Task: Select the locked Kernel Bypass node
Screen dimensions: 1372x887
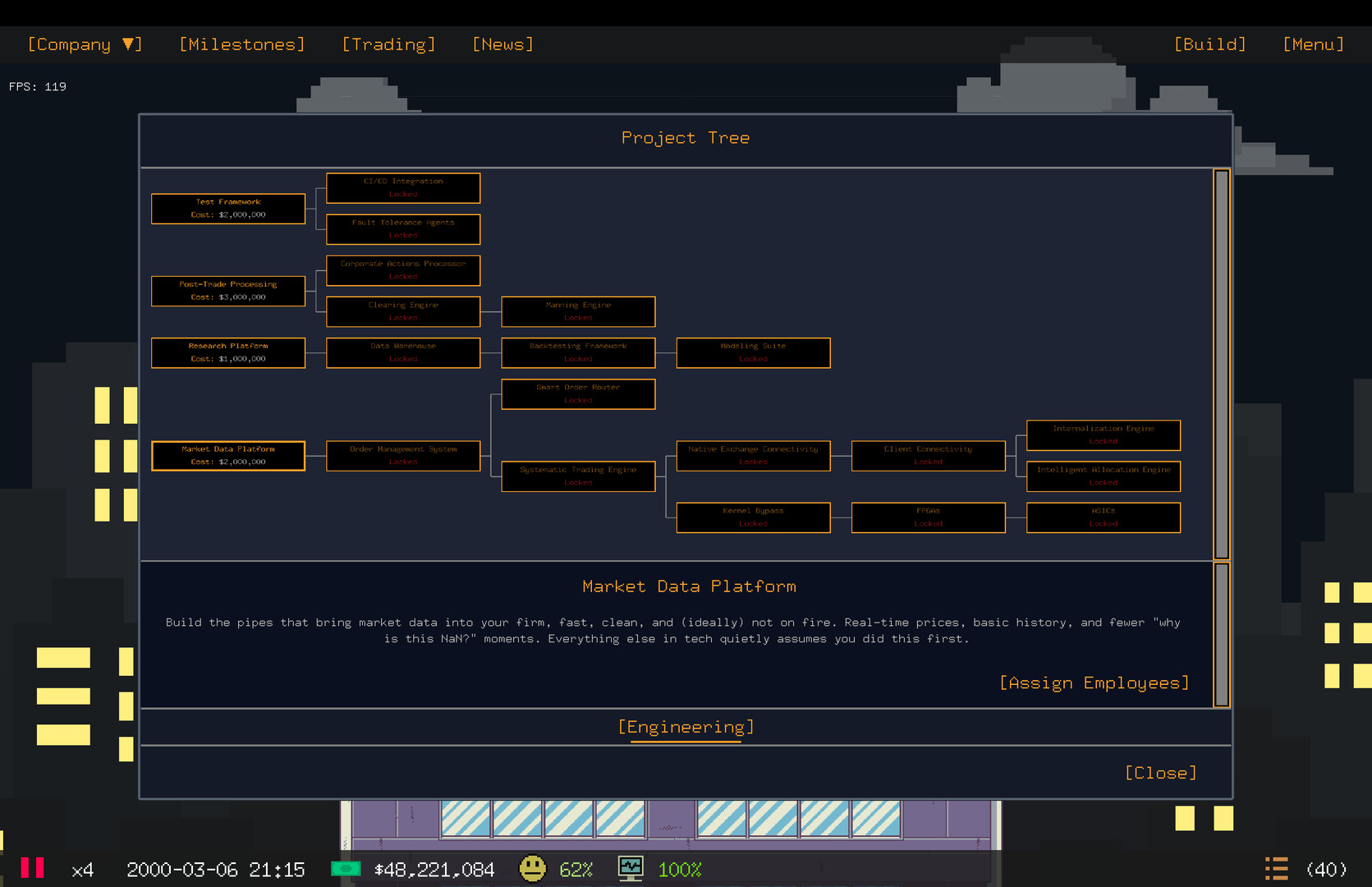Action: pos(753,517)
